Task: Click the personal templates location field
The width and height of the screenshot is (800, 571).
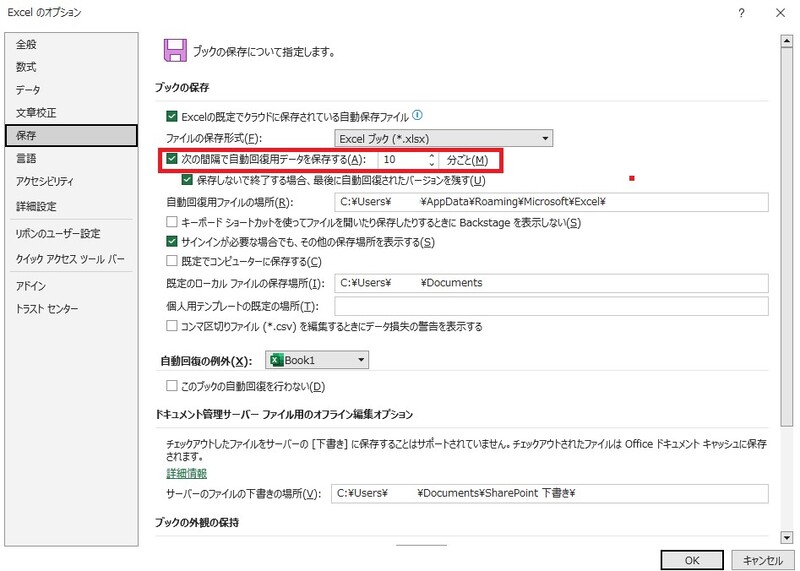Action: pyautogui.click(x=552, y=306)
